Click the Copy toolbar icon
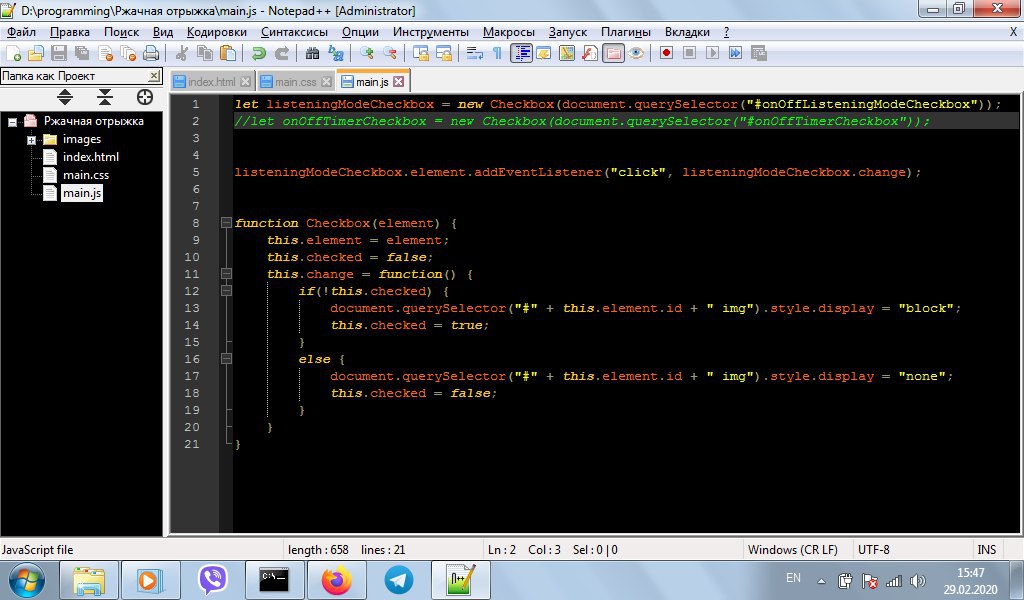This screenshot has width=1024, height=600. pyautogui.click(x=205, y=54)
